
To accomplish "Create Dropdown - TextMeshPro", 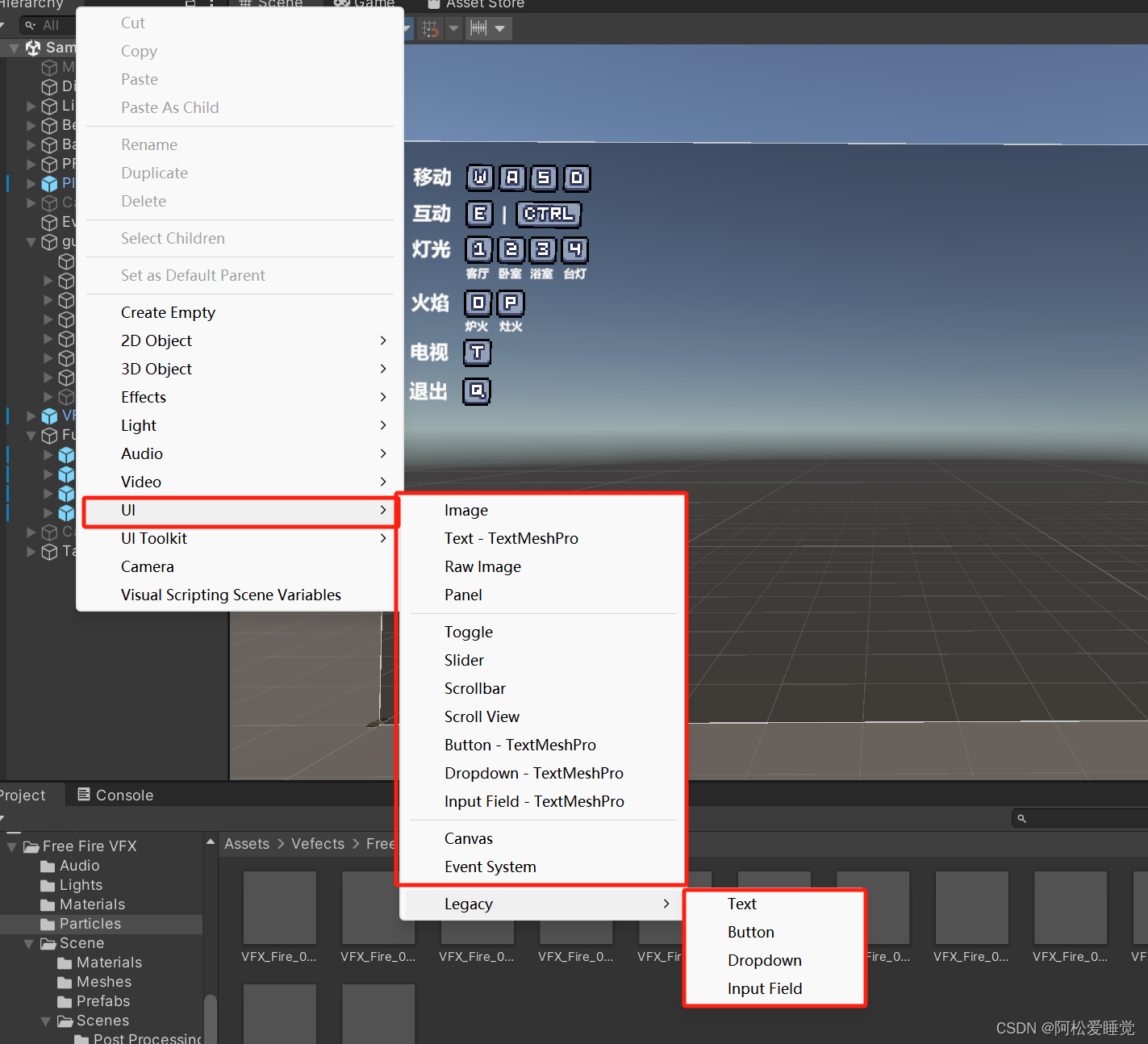I will 542,773.
